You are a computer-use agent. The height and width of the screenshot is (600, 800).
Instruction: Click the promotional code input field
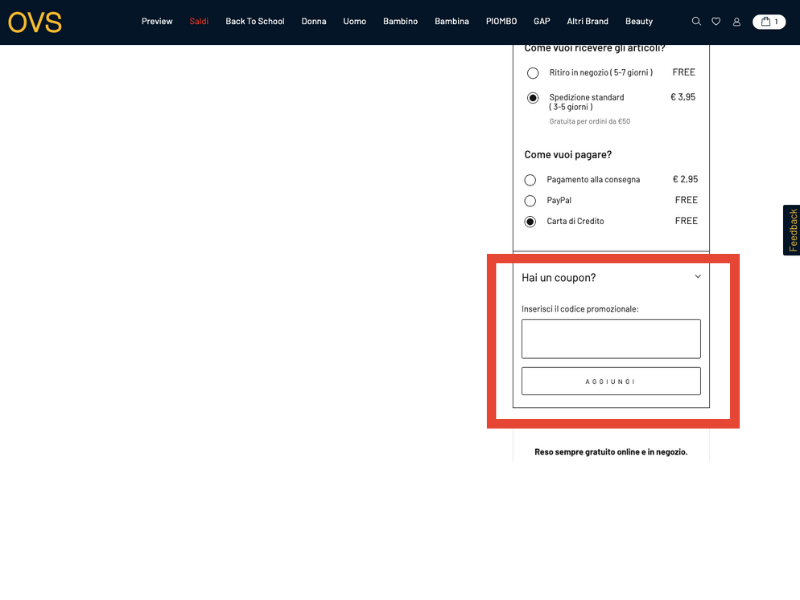[611, 339]
